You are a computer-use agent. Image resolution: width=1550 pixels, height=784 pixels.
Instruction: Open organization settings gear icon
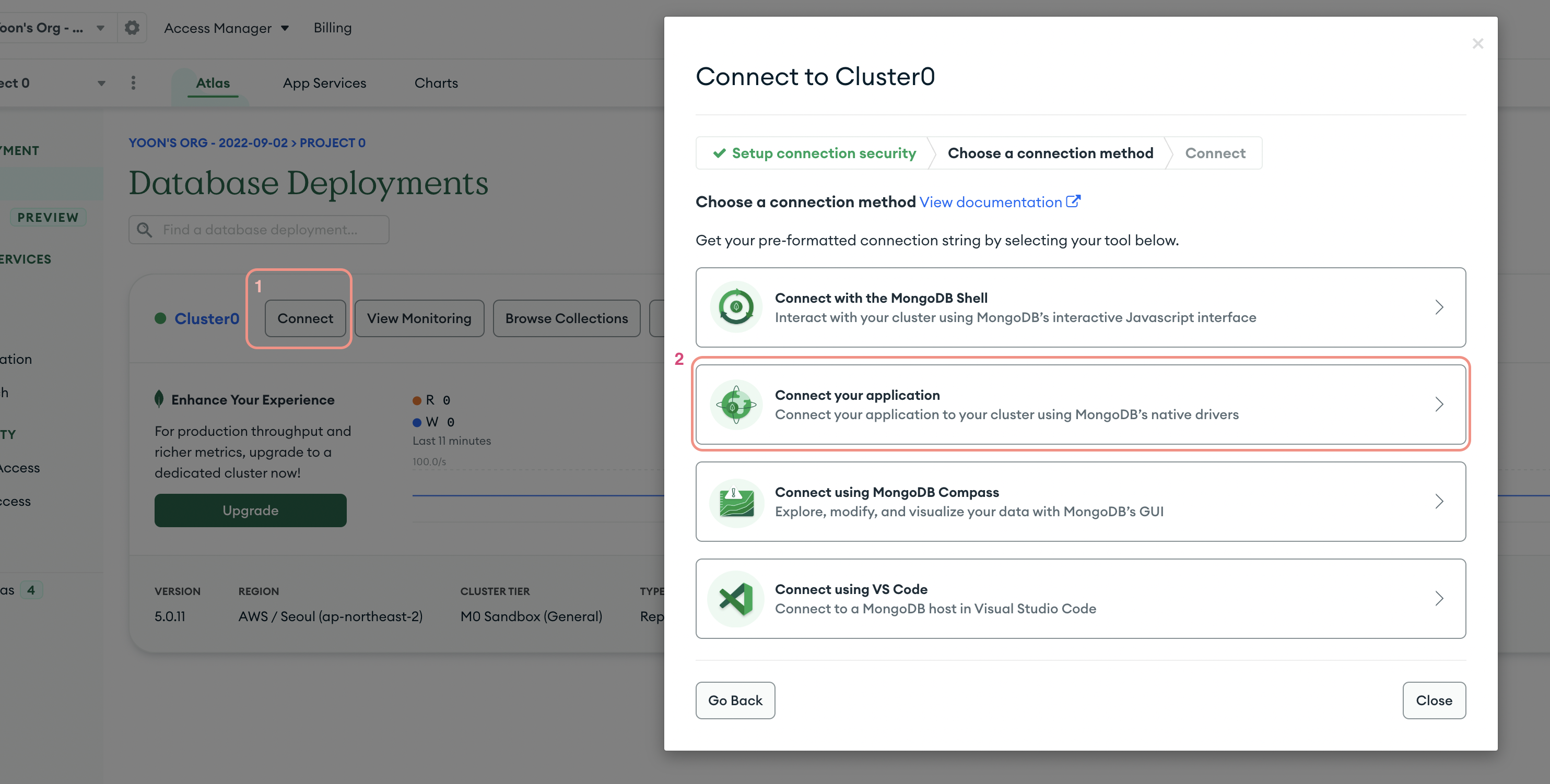(132, 28)
